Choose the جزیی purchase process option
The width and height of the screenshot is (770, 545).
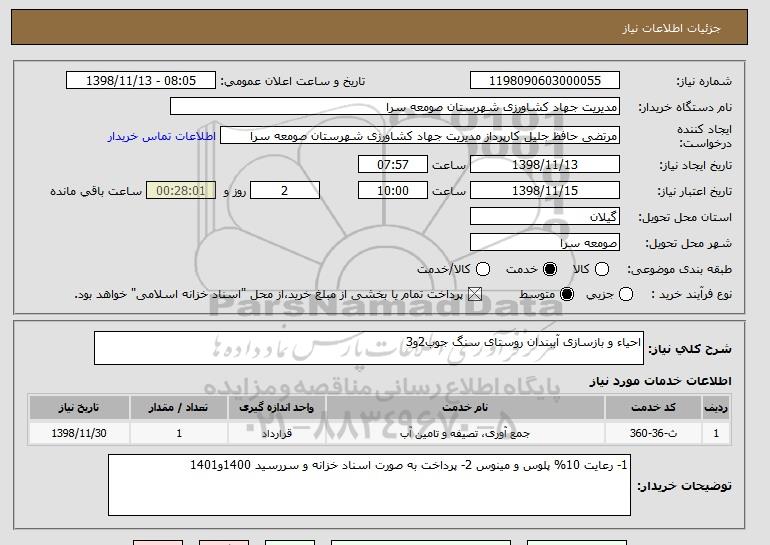click(x=626, y=295)
